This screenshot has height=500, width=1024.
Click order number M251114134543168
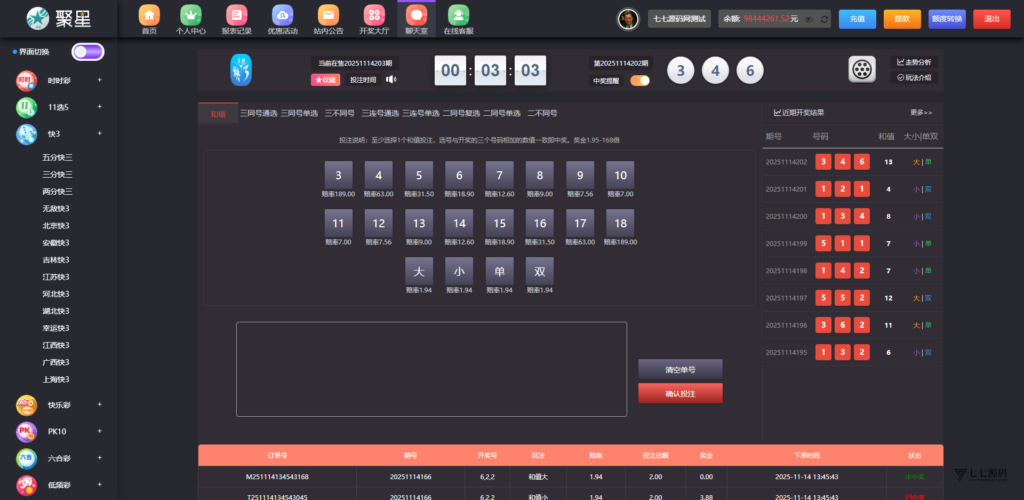(x=277, y=477)
